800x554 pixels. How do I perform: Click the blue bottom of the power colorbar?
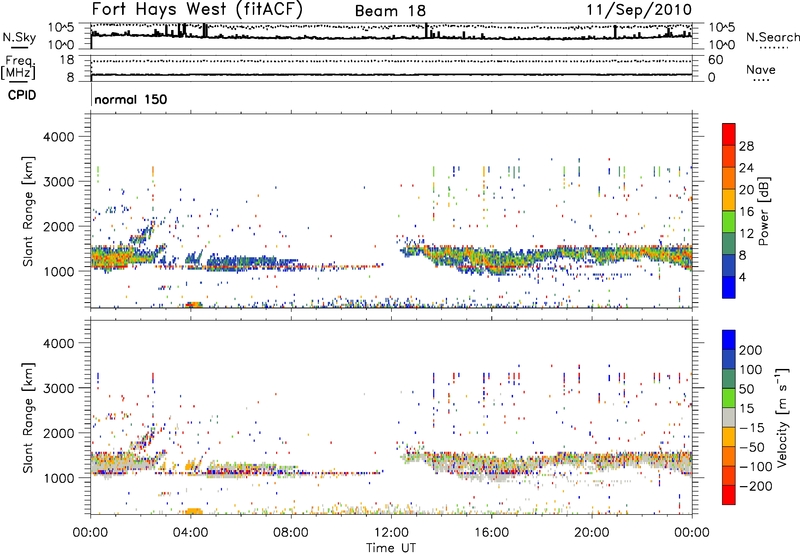click(x=729, y=287)
